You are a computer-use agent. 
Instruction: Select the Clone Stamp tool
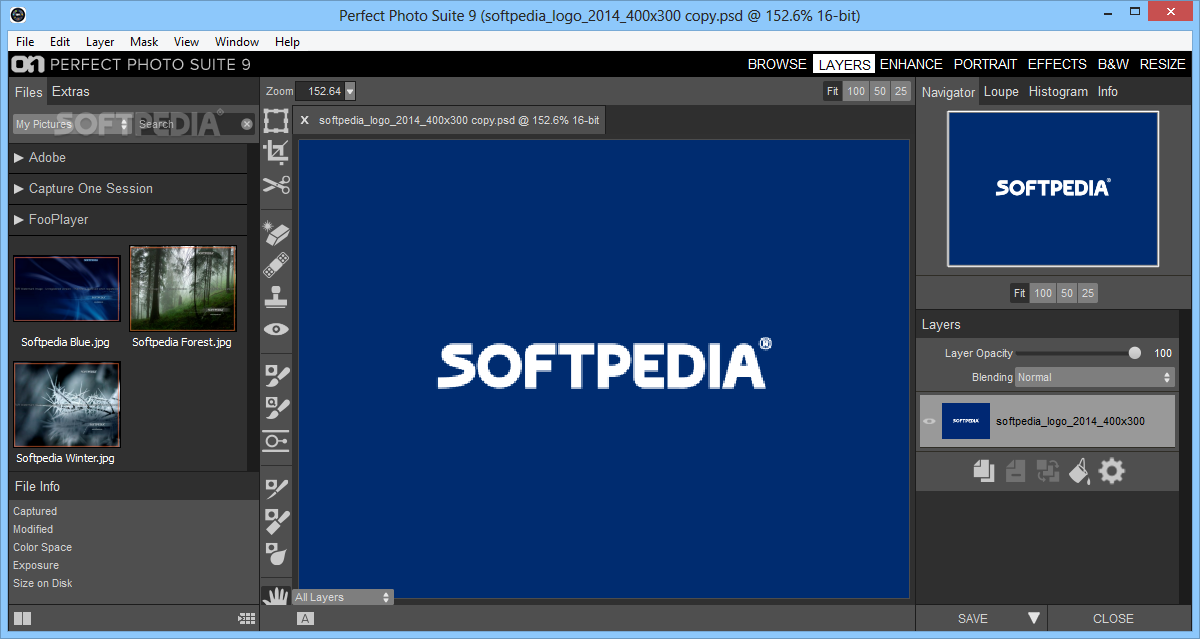tap(276, 297)
